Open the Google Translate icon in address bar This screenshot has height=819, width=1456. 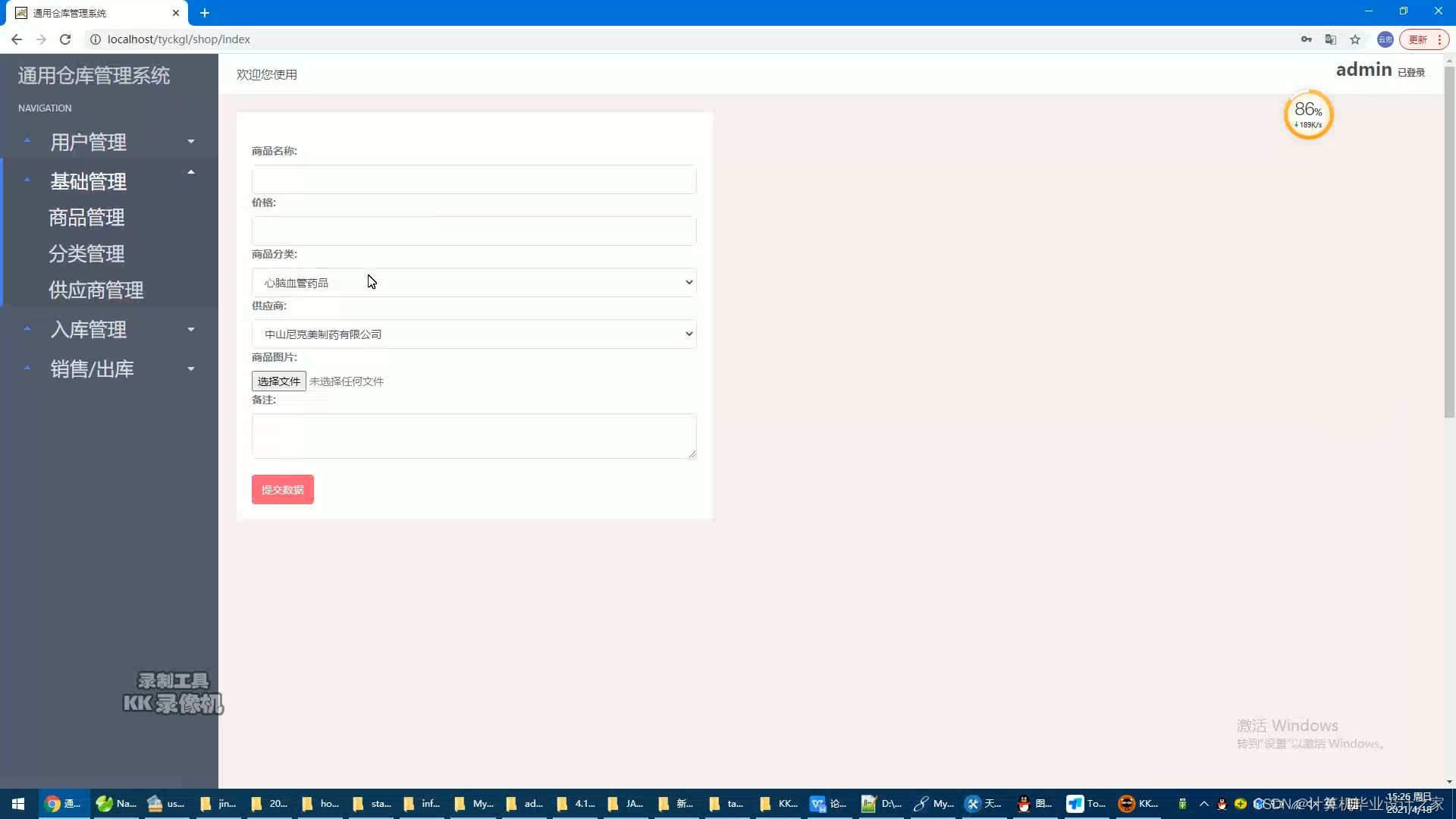pyautogui.click(x=1331, y=39)
